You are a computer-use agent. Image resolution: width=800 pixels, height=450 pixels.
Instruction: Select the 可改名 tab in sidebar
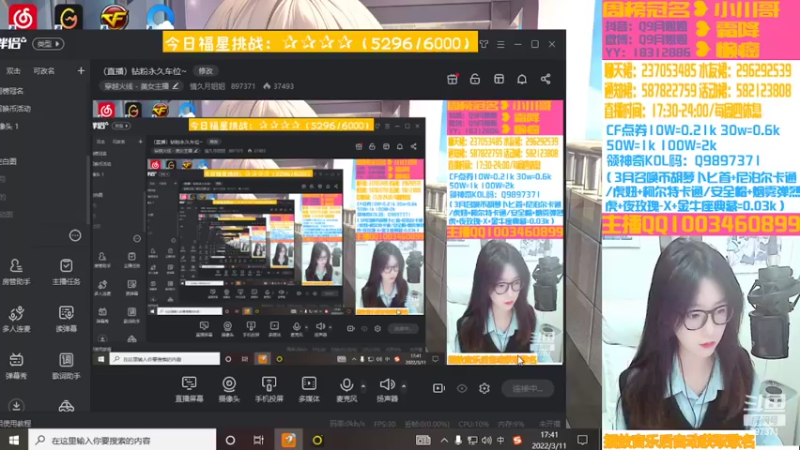(44, 71)
